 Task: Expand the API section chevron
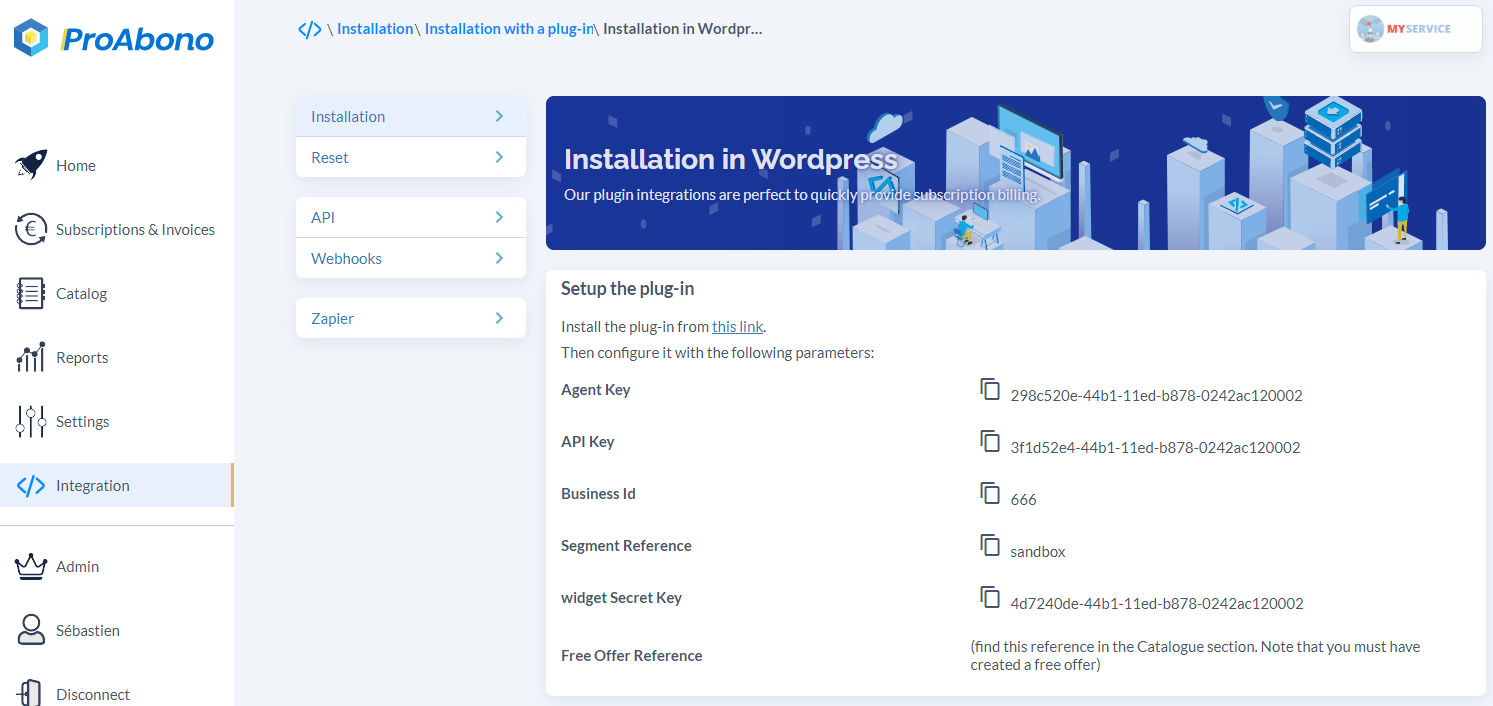pos(499,217)
